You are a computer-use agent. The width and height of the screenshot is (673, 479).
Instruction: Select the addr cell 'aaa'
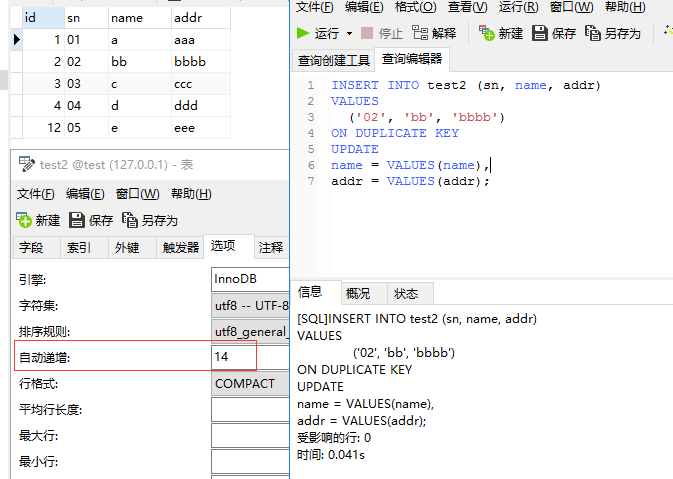click(201, 39)
